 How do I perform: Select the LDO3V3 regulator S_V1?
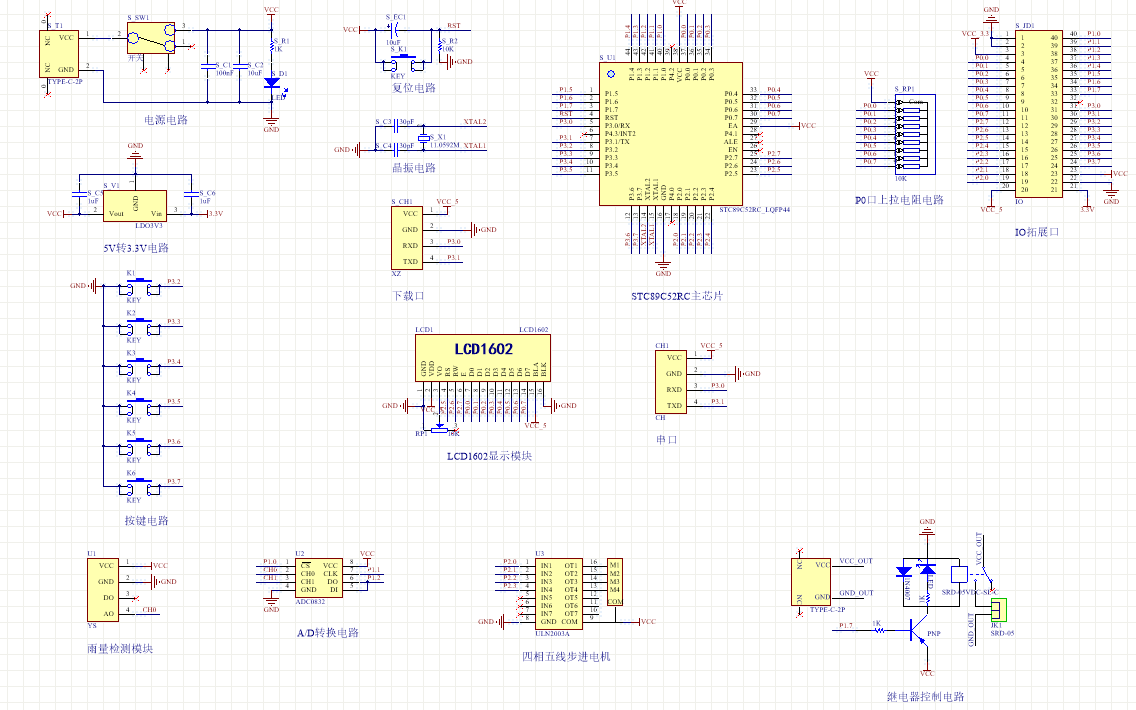point(135,206)
